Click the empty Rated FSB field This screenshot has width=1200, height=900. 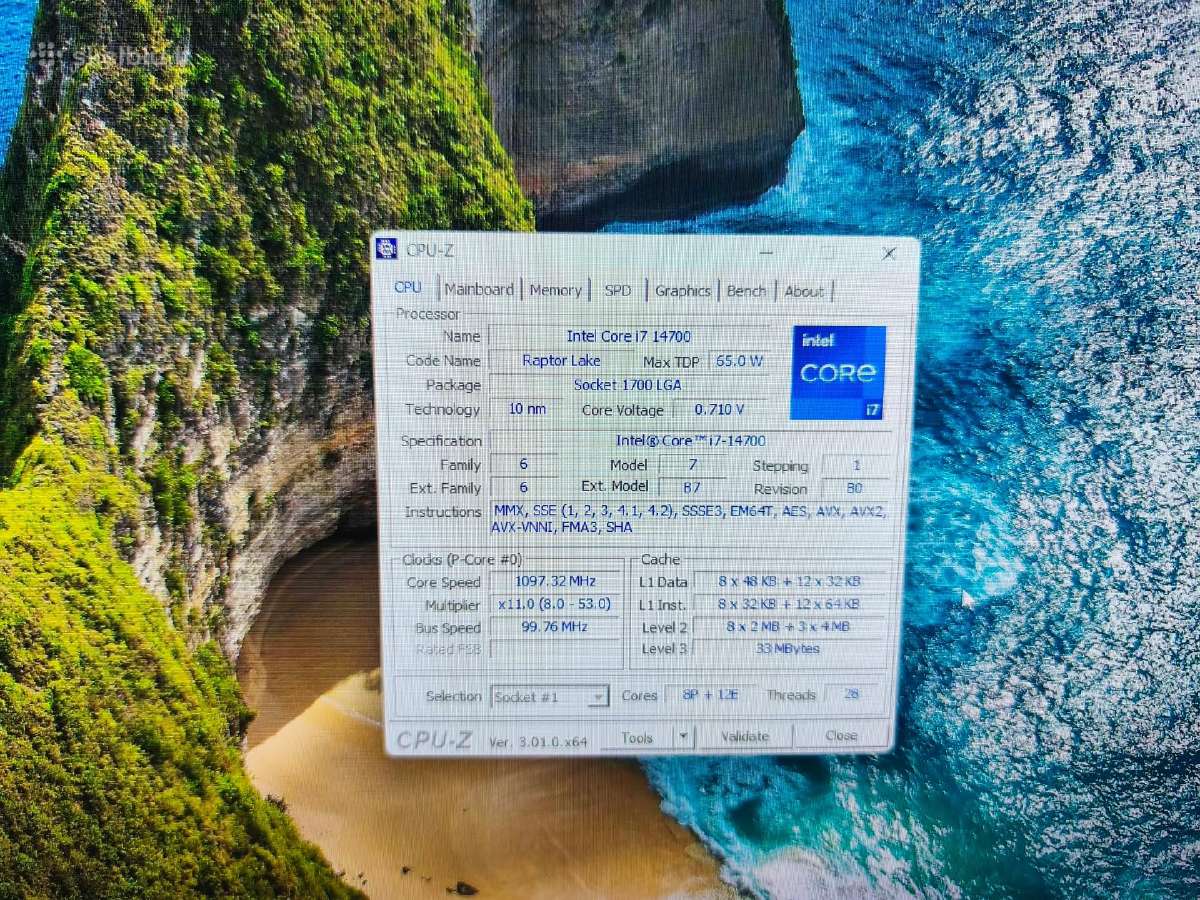(555, 650)
